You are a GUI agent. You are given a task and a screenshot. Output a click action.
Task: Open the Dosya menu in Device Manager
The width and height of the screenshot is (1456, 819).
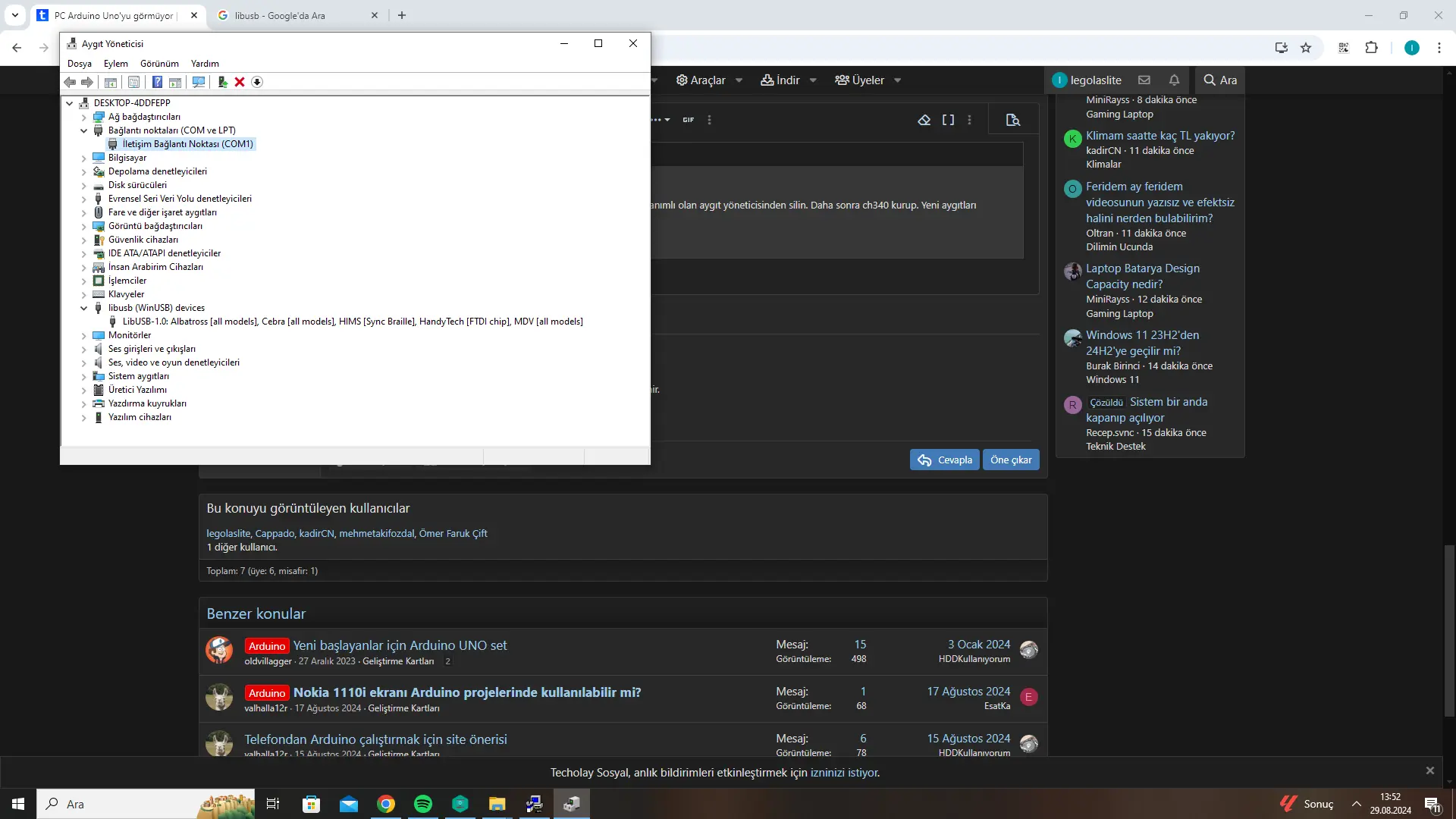[x=80, y=64]
